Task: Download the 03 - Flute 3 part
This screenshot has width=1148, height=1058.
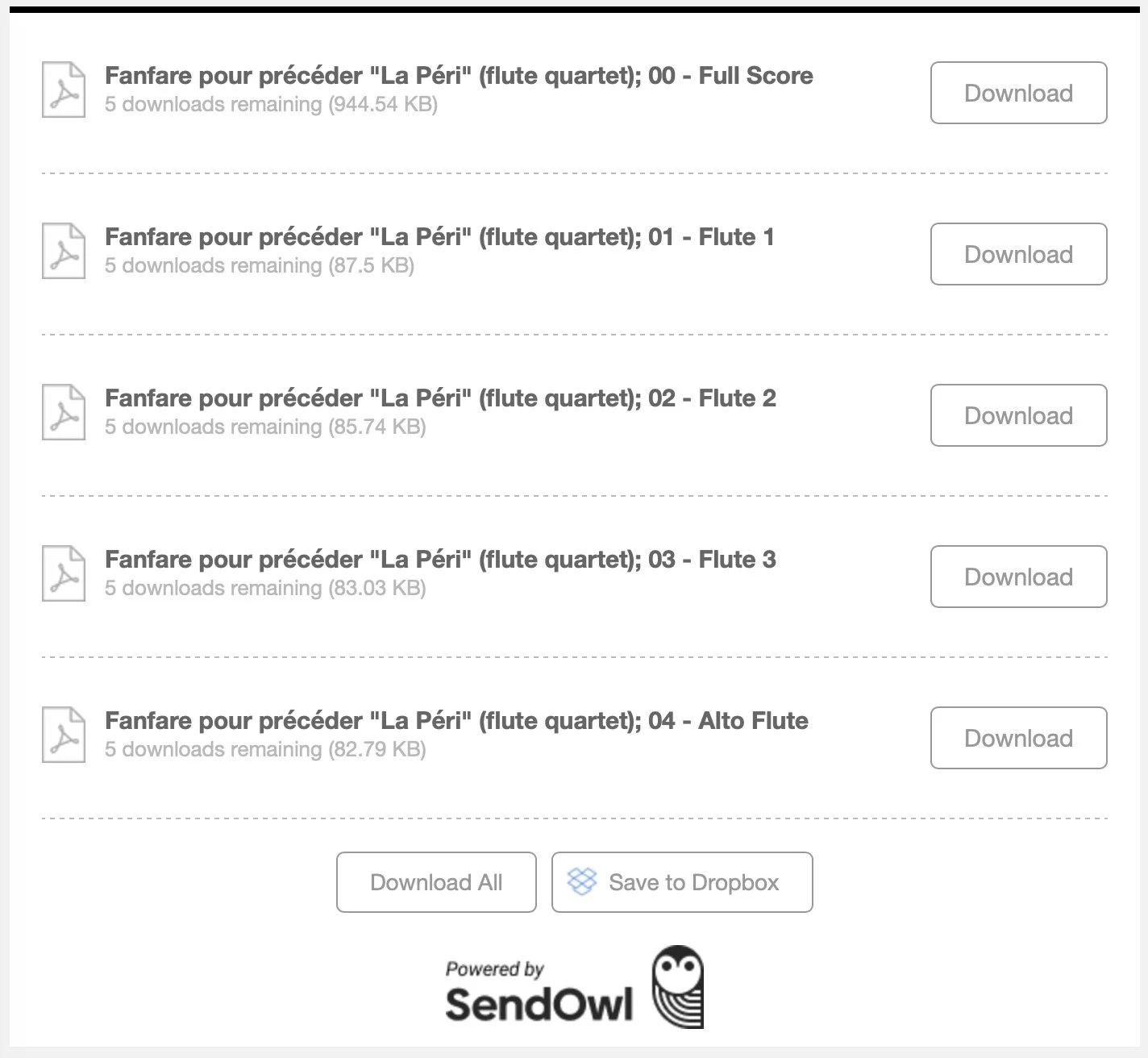Action: (1018, 577)
